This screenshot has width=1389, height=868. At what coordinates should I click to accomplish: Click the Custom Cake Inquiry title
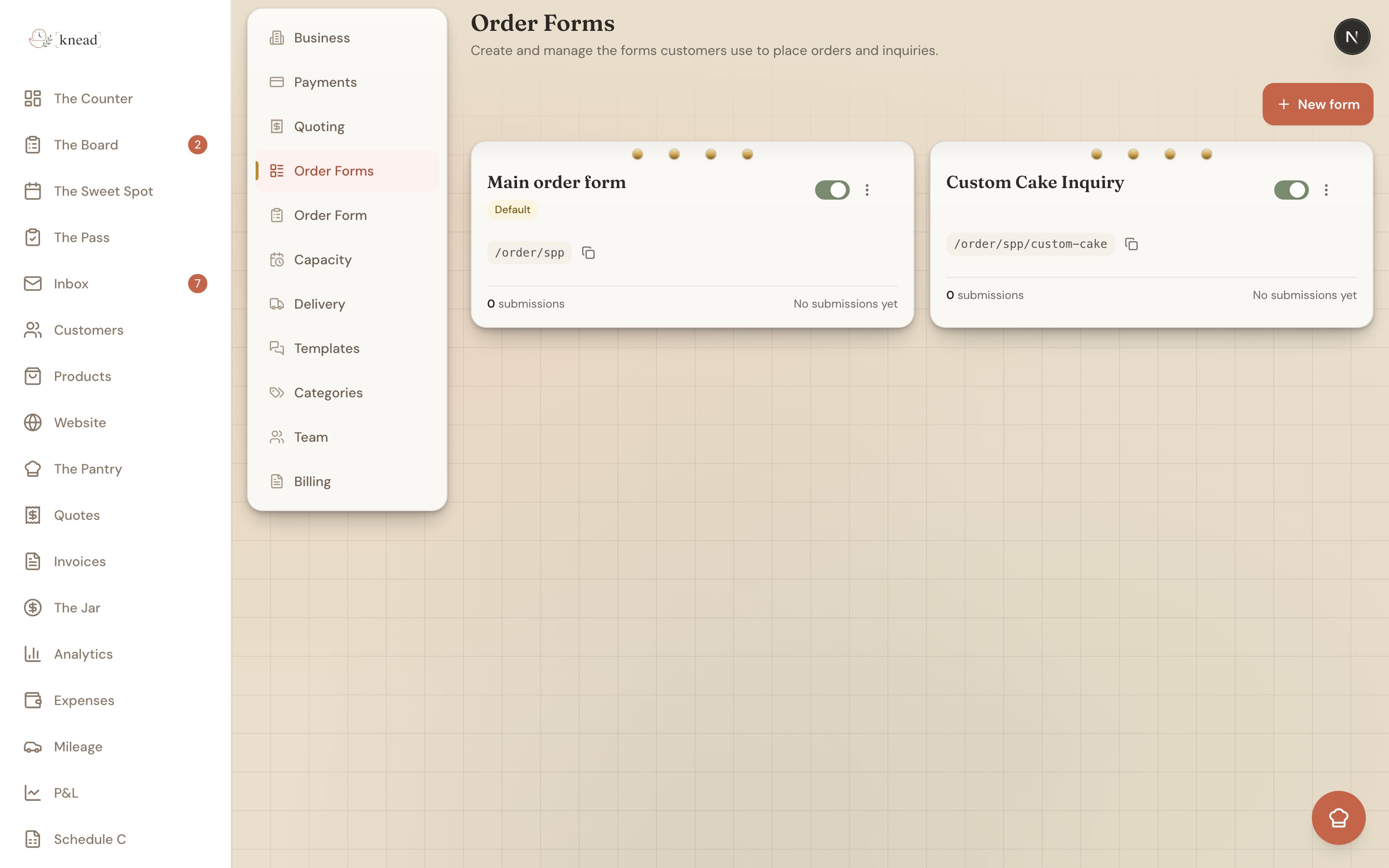pyautogui.click(x=1035, y=182)
